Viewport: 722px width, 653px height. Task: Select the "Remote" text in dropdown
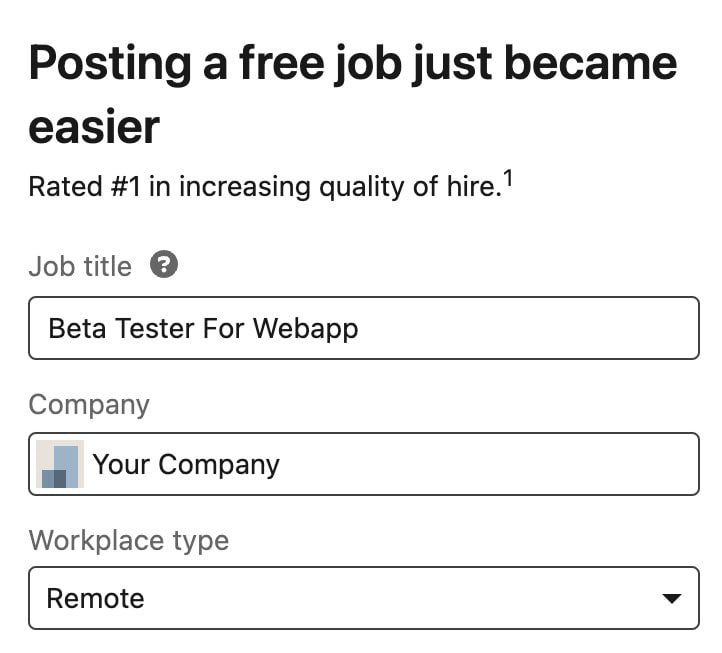pos(95,598)
